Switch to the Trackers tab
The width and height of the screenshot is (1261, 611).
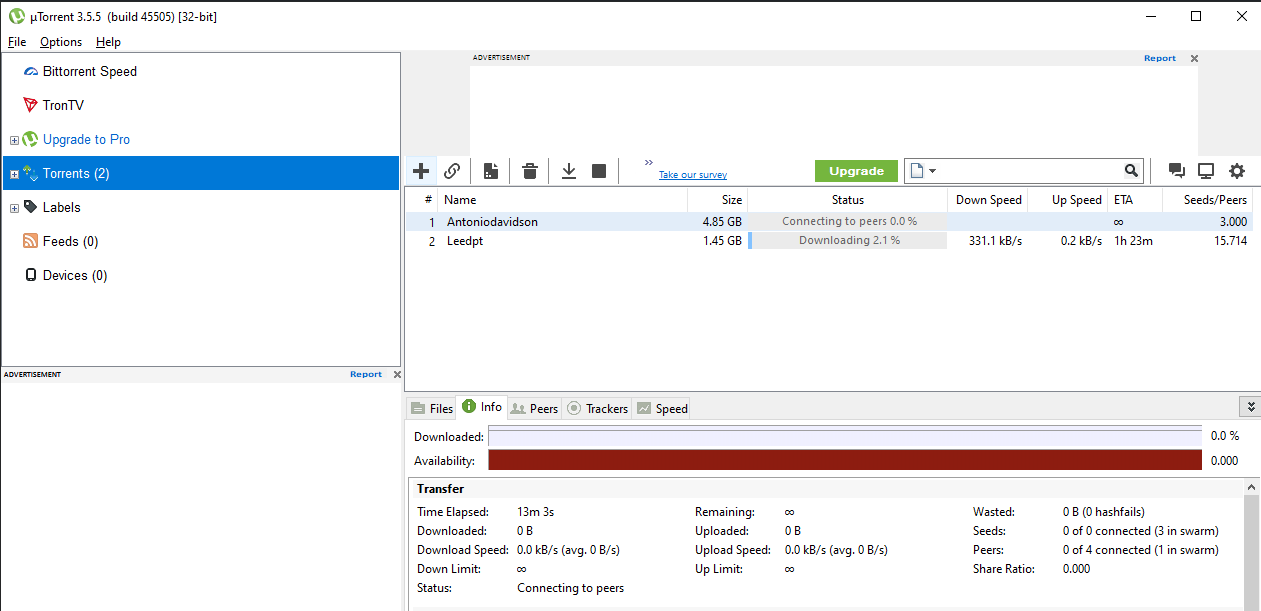point(597,408)
